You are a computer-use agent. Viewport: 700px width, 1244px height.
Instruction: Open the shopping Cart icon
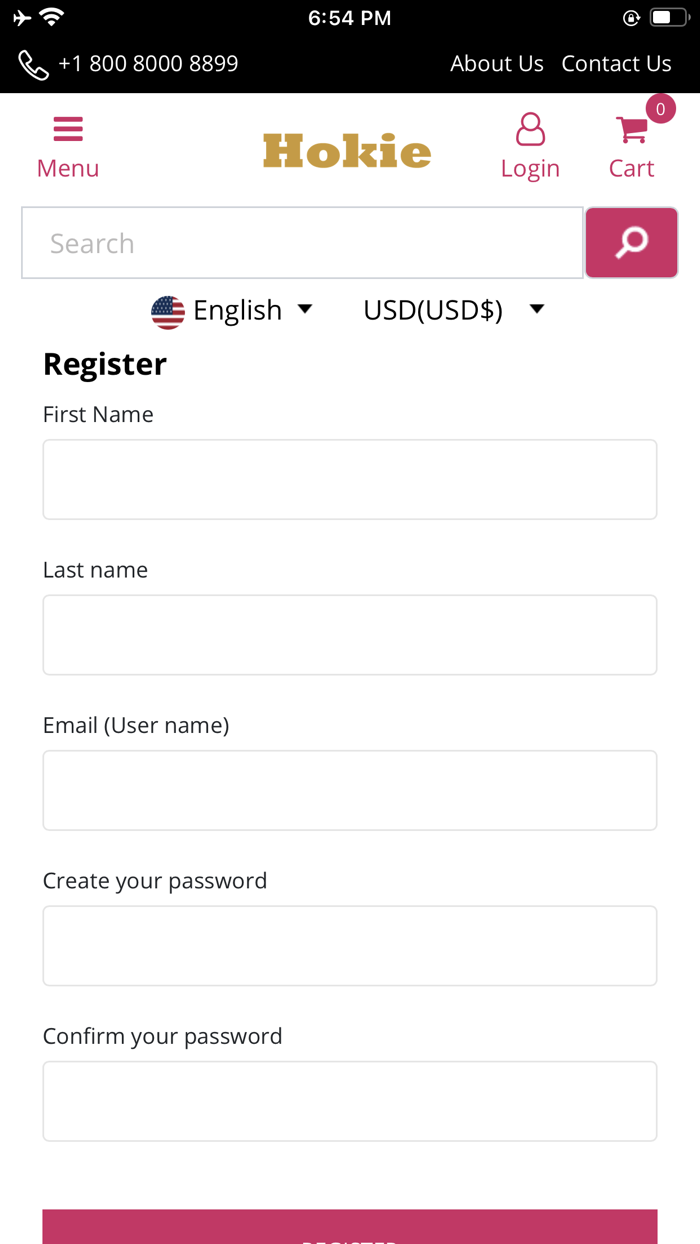(631, 131)
